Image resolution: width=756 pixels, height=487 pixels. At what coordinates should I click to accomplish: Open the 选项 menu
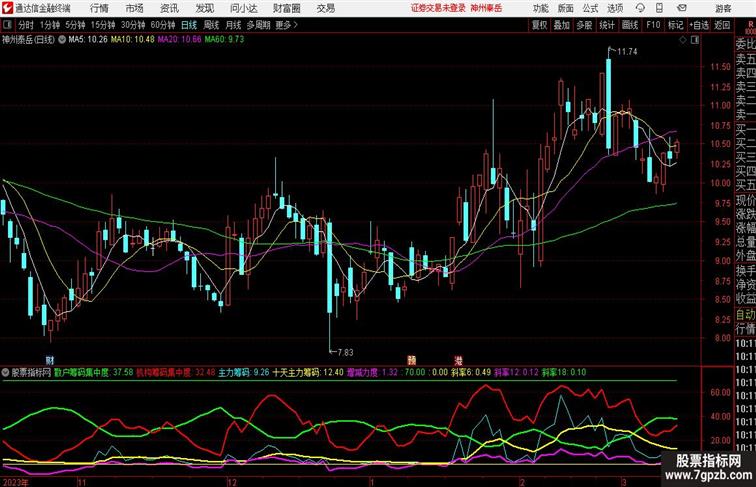(x=615, y=8)
